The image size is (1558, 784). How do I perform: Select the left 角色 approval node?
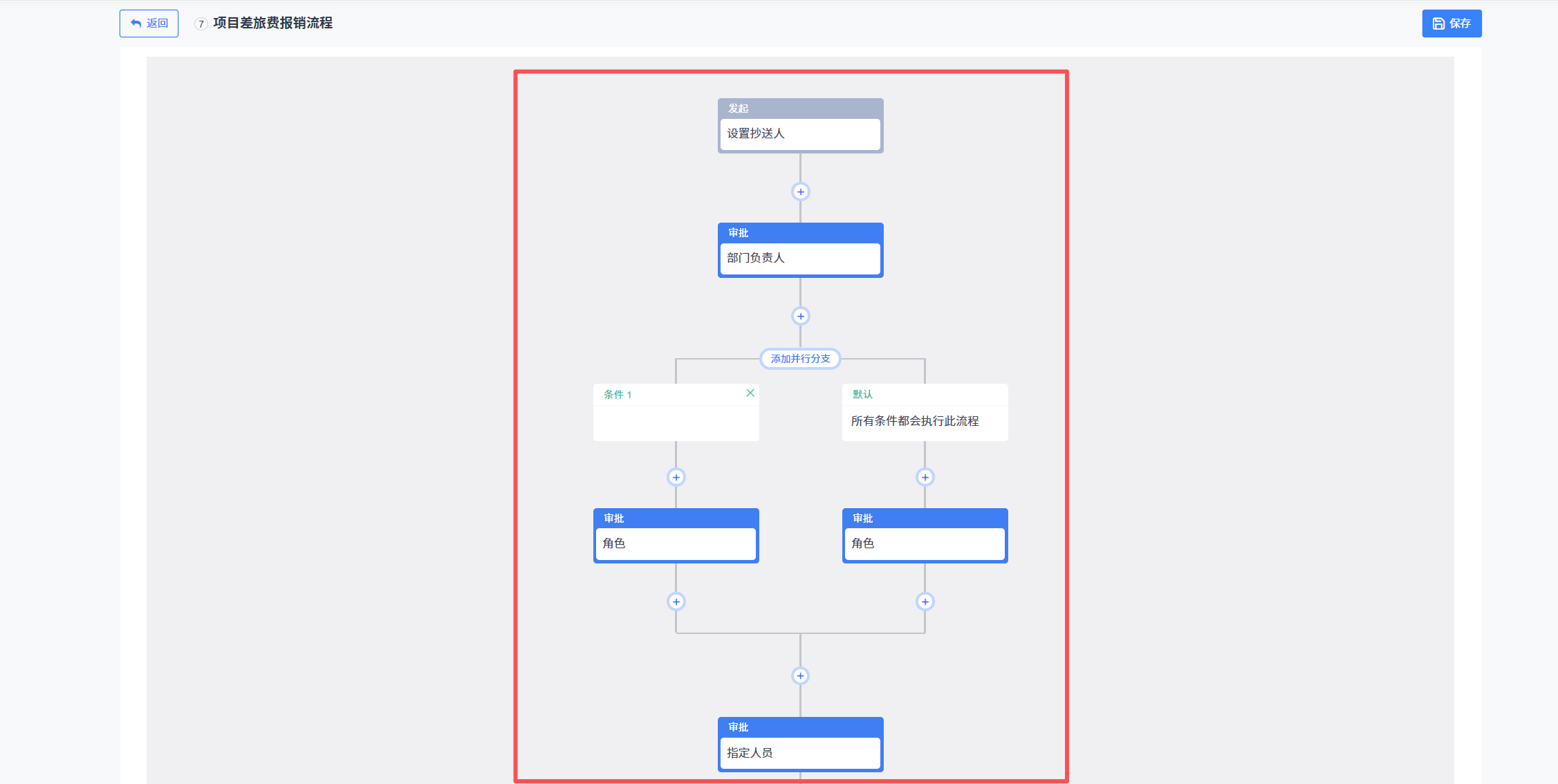coord(676,543)
